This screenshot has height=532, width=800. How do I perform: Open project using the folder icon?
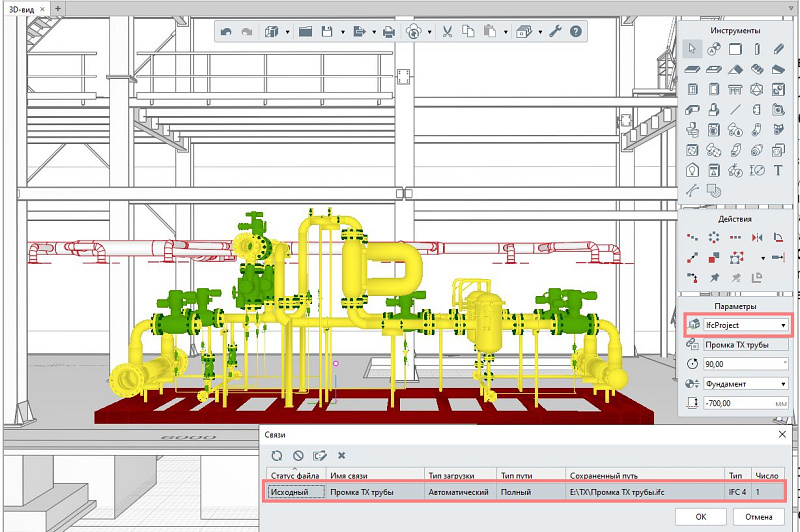pyautogui.click(x=306, y=32)
